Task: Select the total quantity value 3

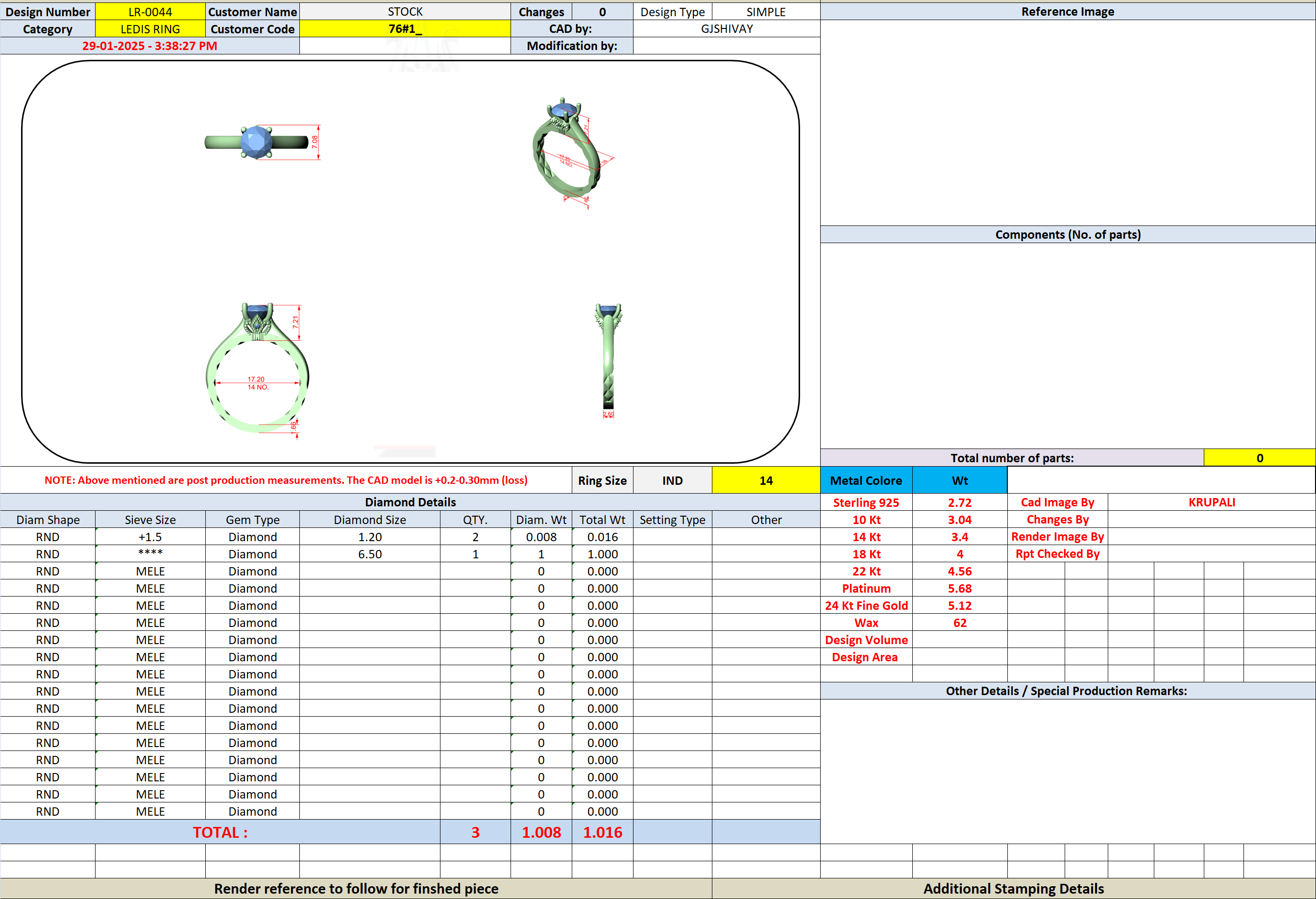Action: coord(475,832)
